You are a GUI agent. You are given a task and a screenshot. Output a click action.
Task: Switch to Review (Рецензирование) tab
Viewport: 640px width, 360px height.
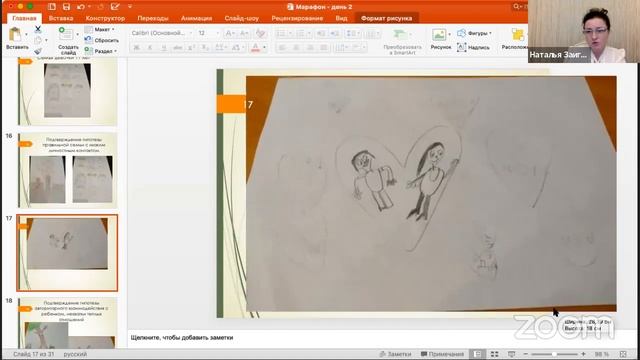click(297, 18)
